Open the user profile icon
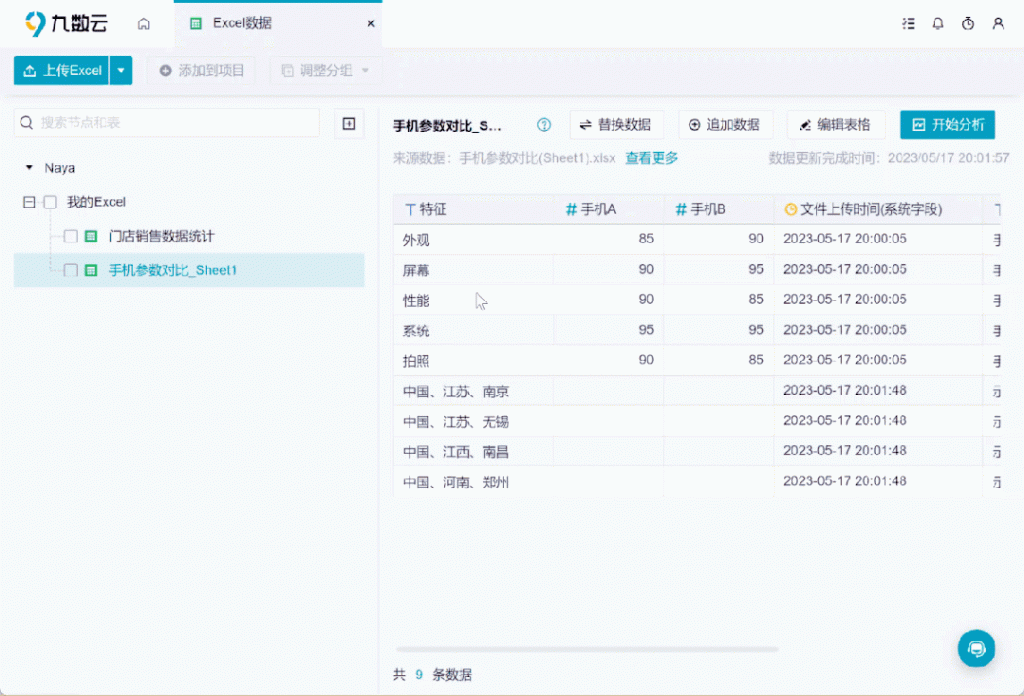Viewport: 1024px width, 696px height. click(998, 23)
